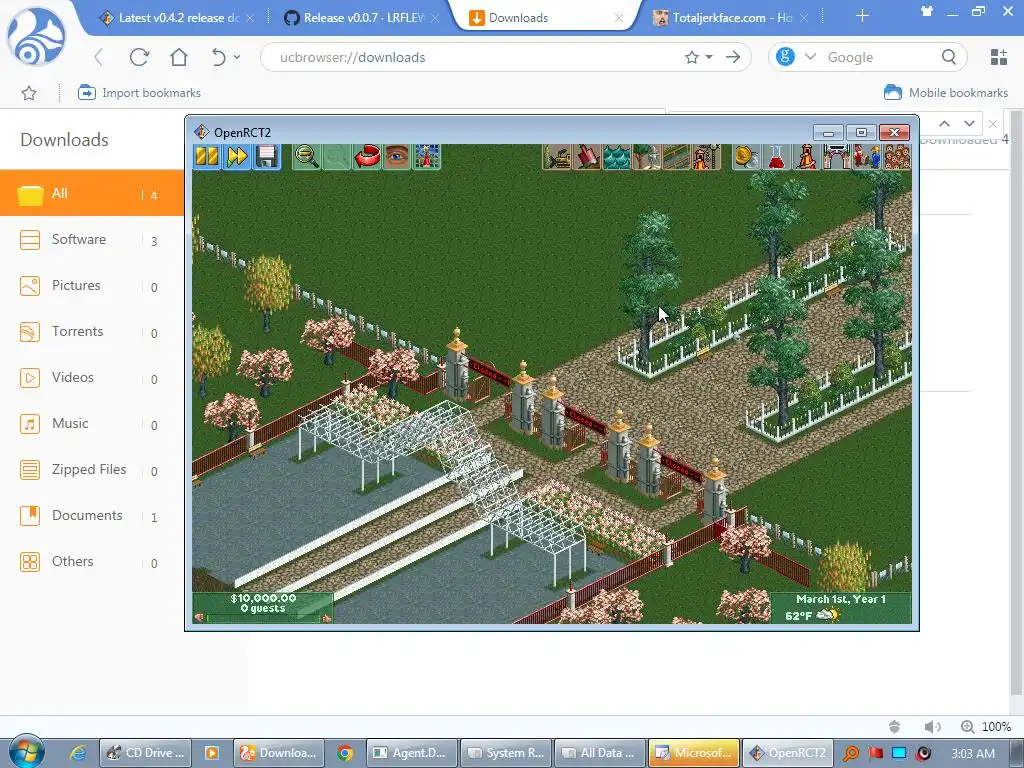Select the Software downloads category
Image resolution: width=1024 pixels, height=768 pixels.
tap(92, 240)
